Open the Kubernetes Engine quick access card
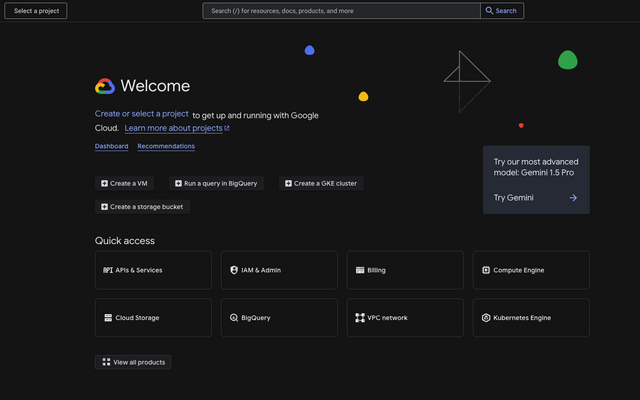The image size is (640, 400). pyautogui.click(x=531, y=318)
